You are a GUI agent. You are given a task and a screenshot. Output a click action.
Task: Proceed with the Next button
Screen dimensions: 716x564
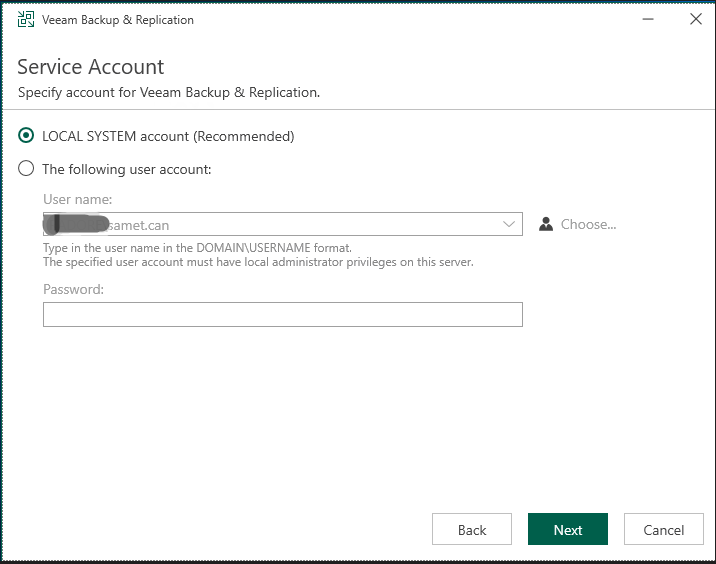tap(568, 529)
